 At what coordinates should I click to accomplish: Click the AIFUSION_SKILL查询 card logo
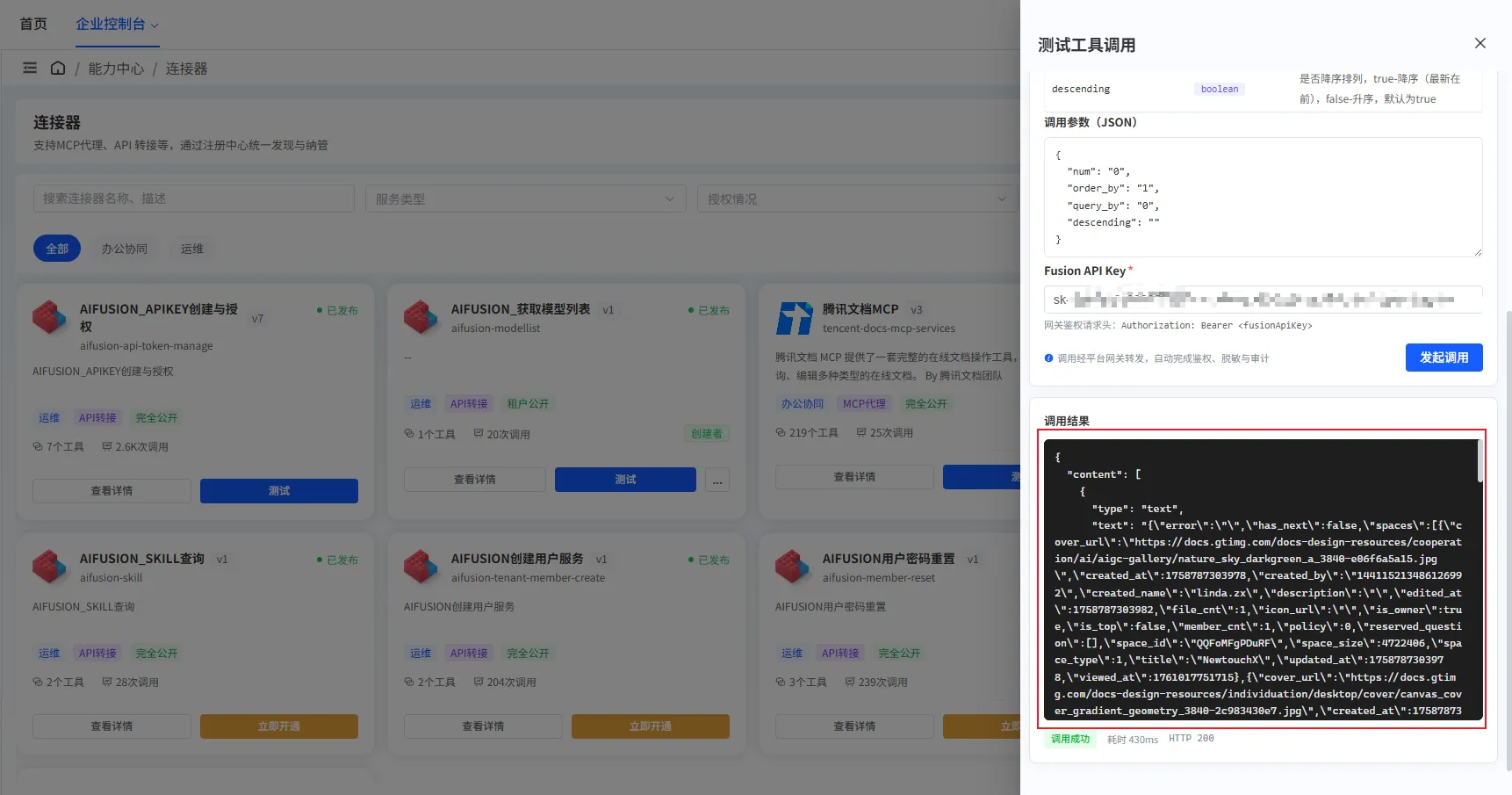click(49, 567)
